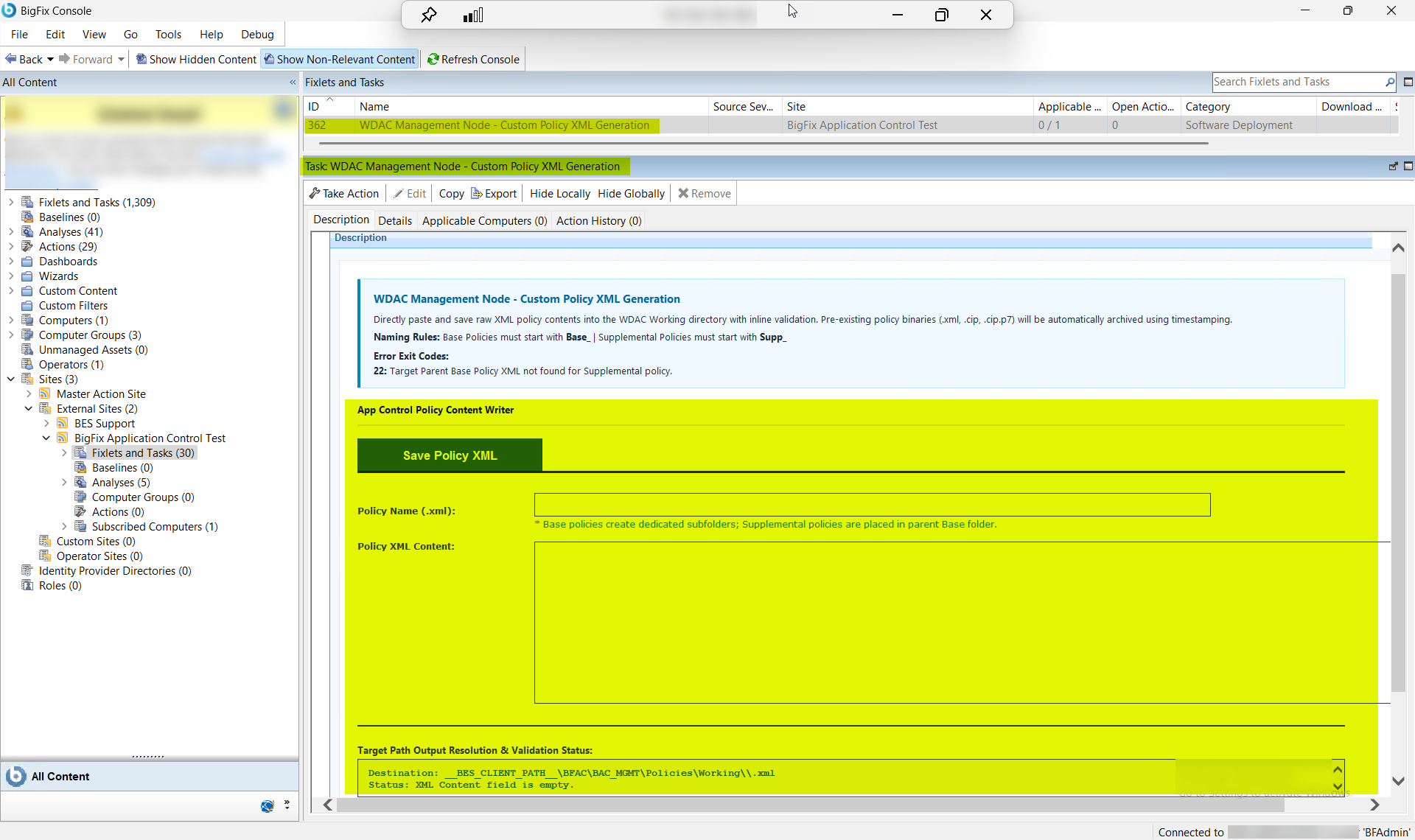Screen dimensions: 1415x840
Task: Open the Action History (0) tab
Action: [598, 220]
